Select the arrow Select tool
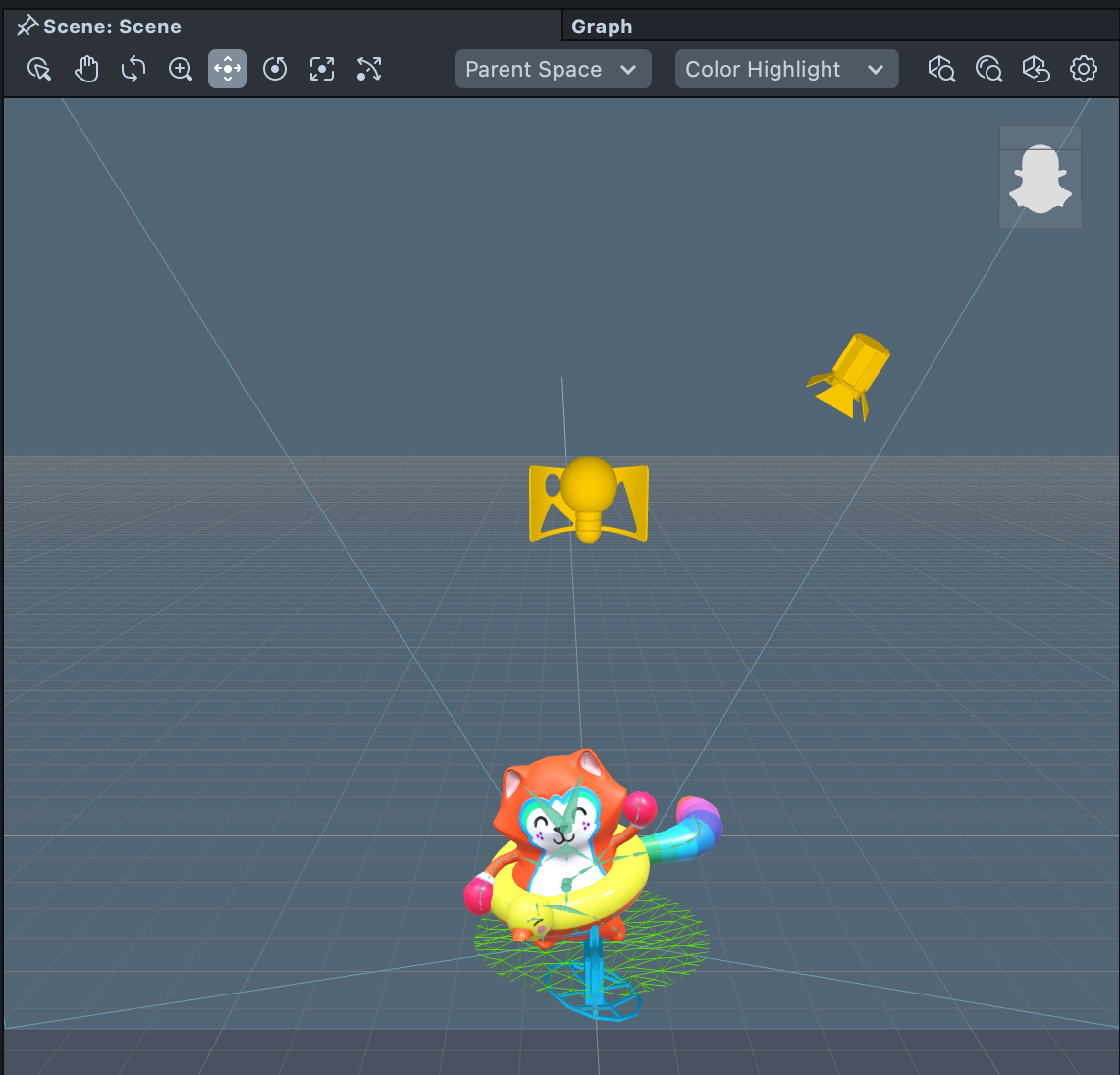Screen dimensions: 1120x1075 (x=39, y=69)
